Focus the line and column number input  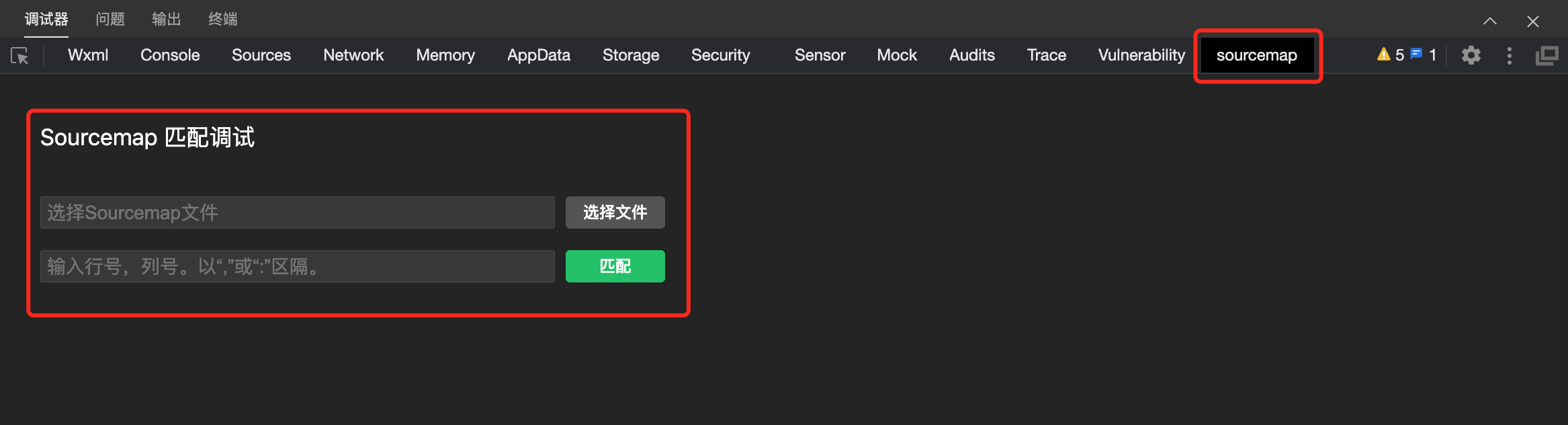click(298, 266)
